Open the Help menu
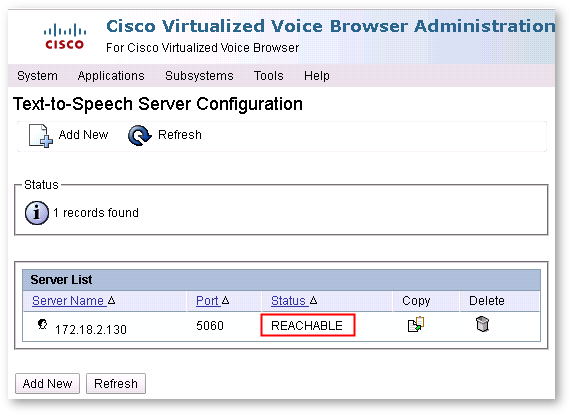The height and width of the screenshot is (415, 571). tap(317, 76)
